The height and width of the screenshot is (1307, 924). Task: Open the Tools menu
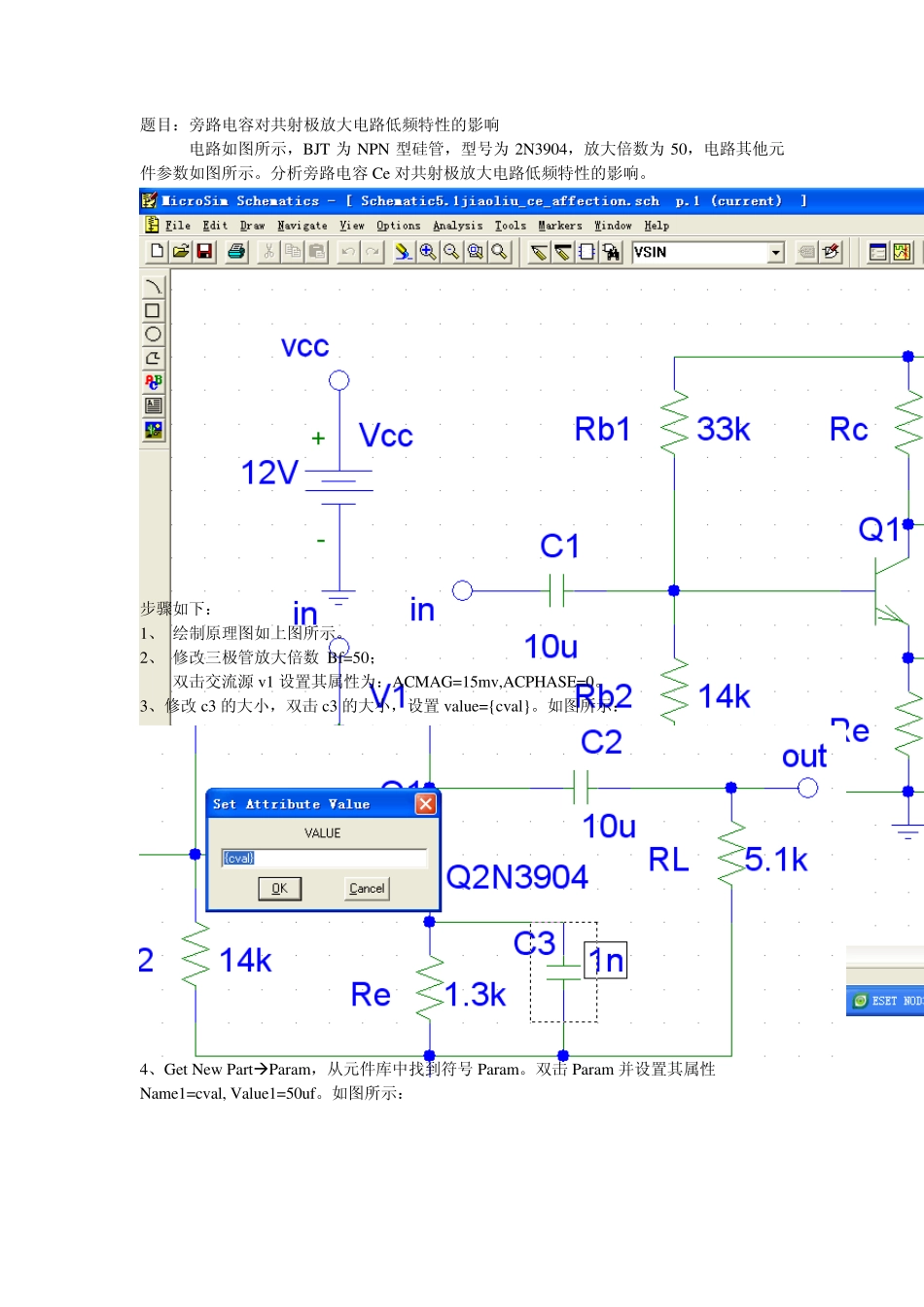click(x=511, y=226)
